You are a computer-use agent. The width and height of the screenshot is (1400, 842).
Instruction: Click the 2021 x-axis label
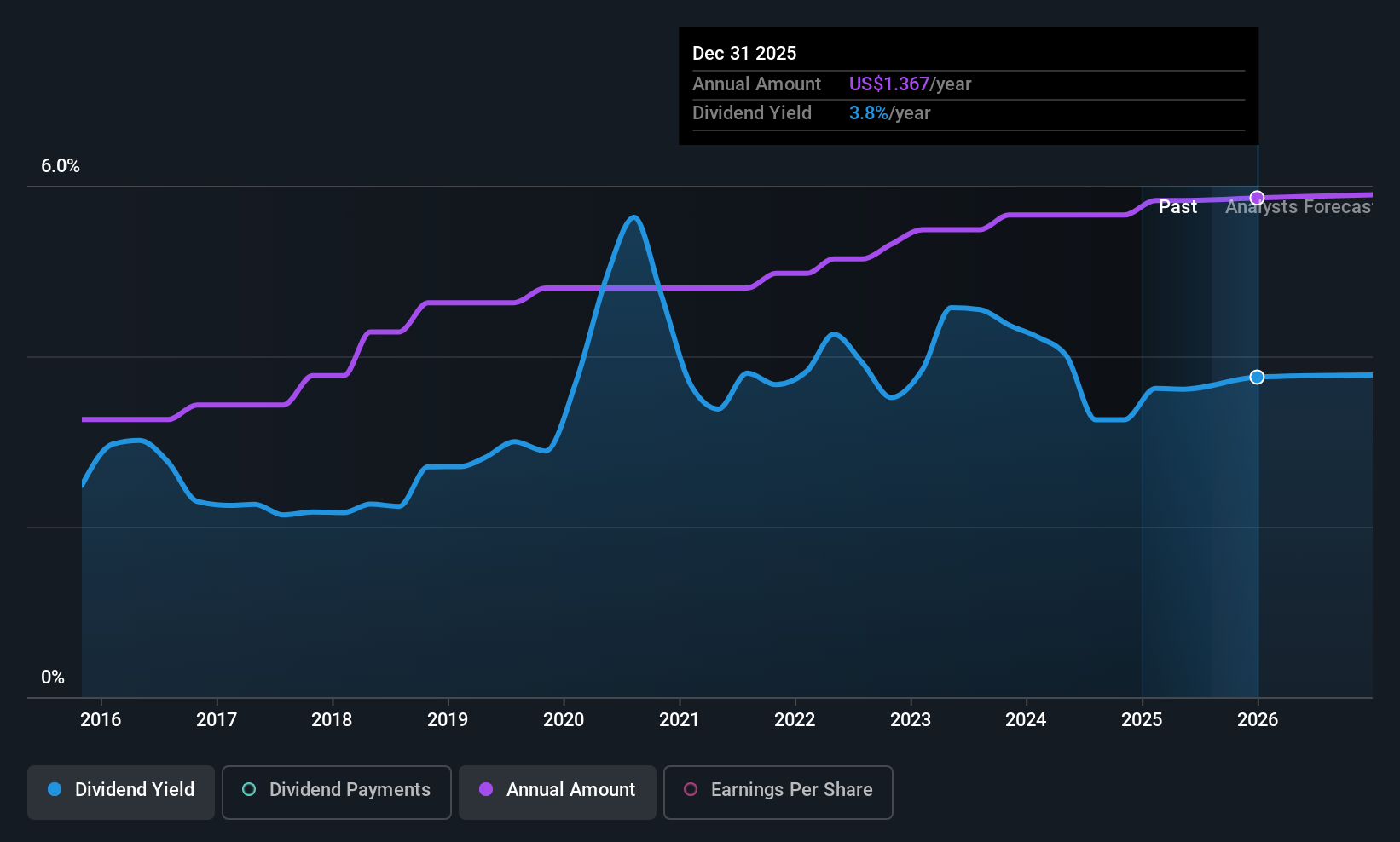point(680,719)
